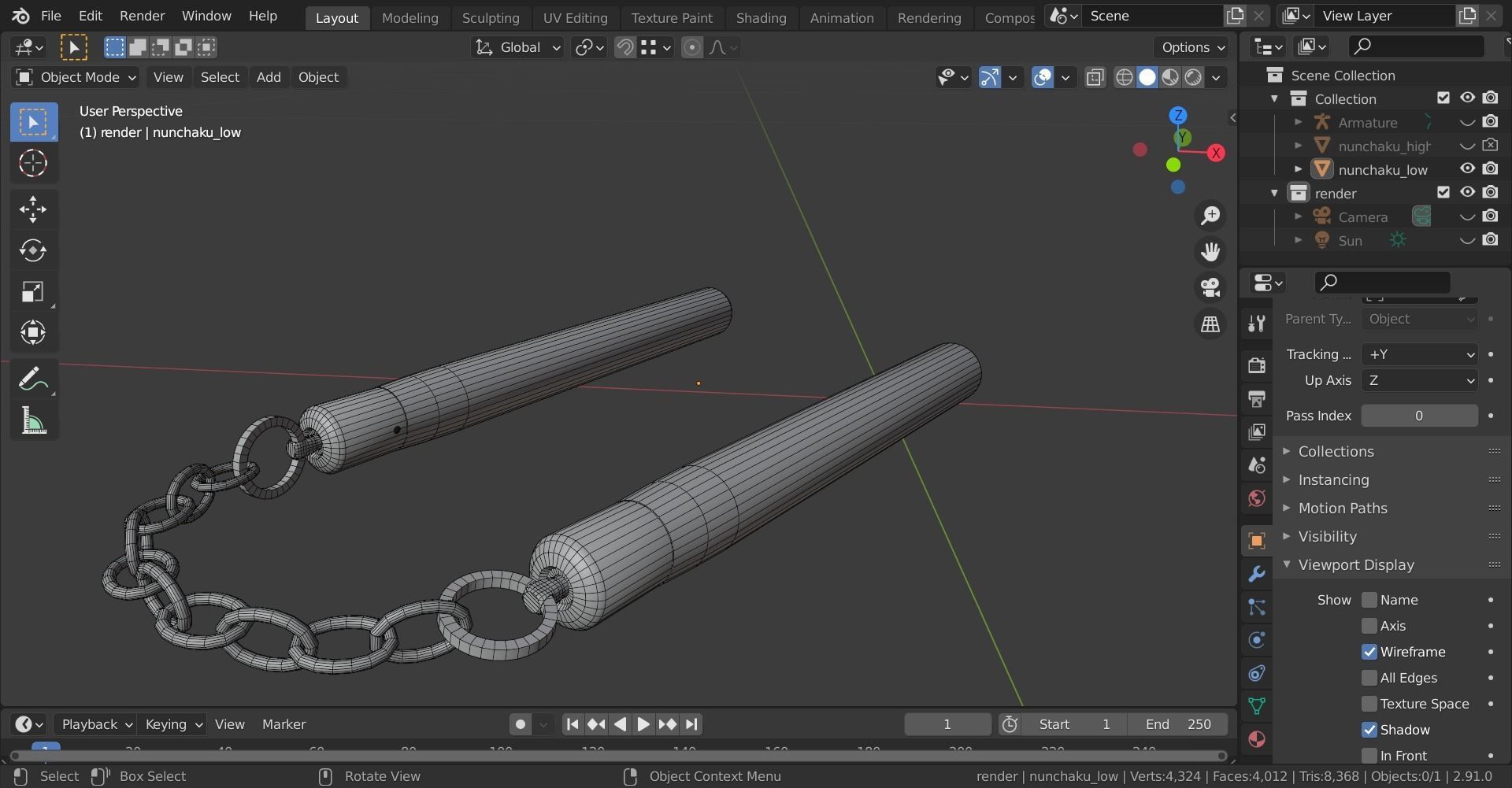Open the Object Mode dropdown
Image resolution: width=1512 pixels, height=788 pixels.
(76, 77)
